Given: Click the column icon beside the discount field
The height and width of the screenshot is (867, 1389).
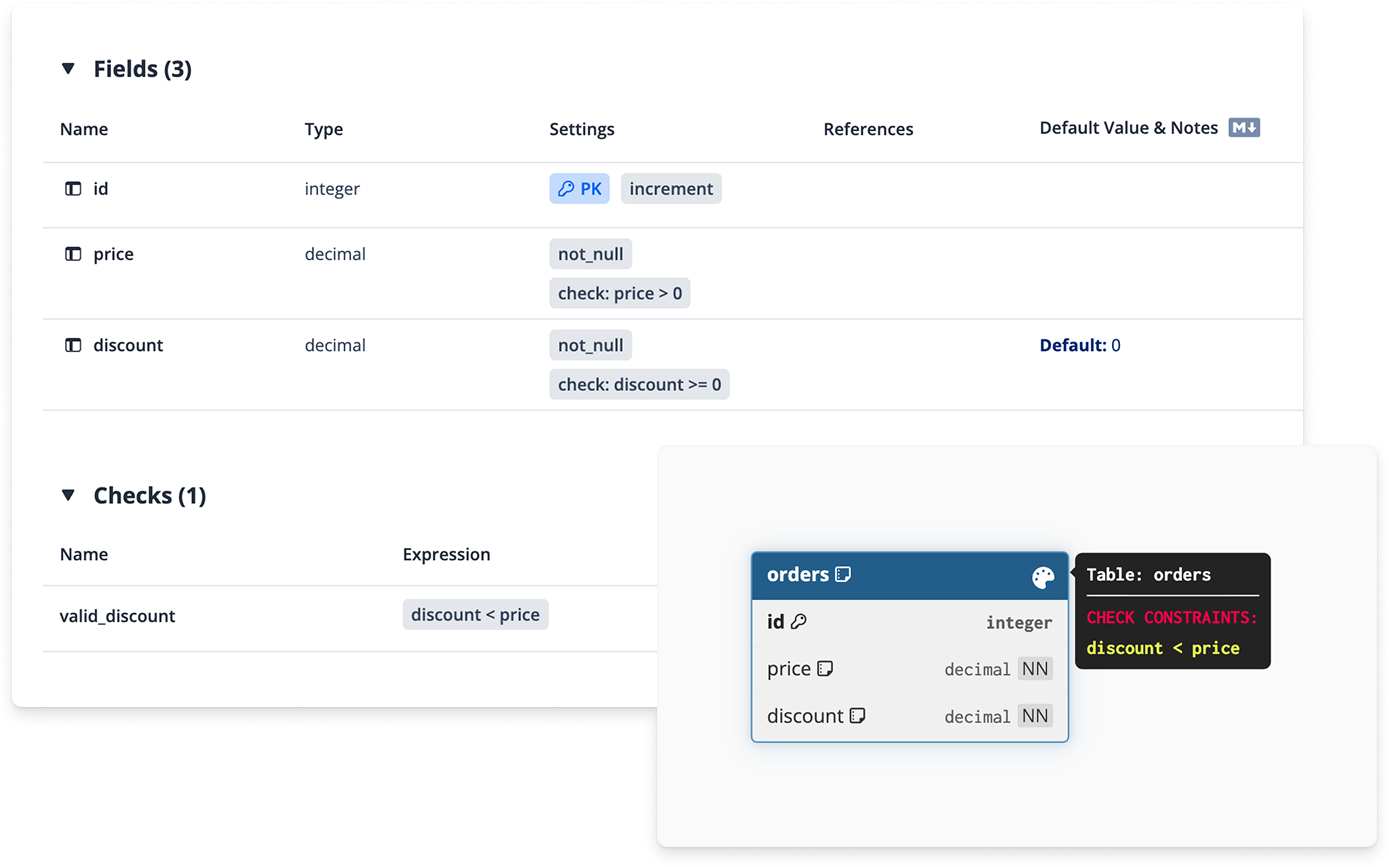Looking at the screenshot, I should point(73,344).
